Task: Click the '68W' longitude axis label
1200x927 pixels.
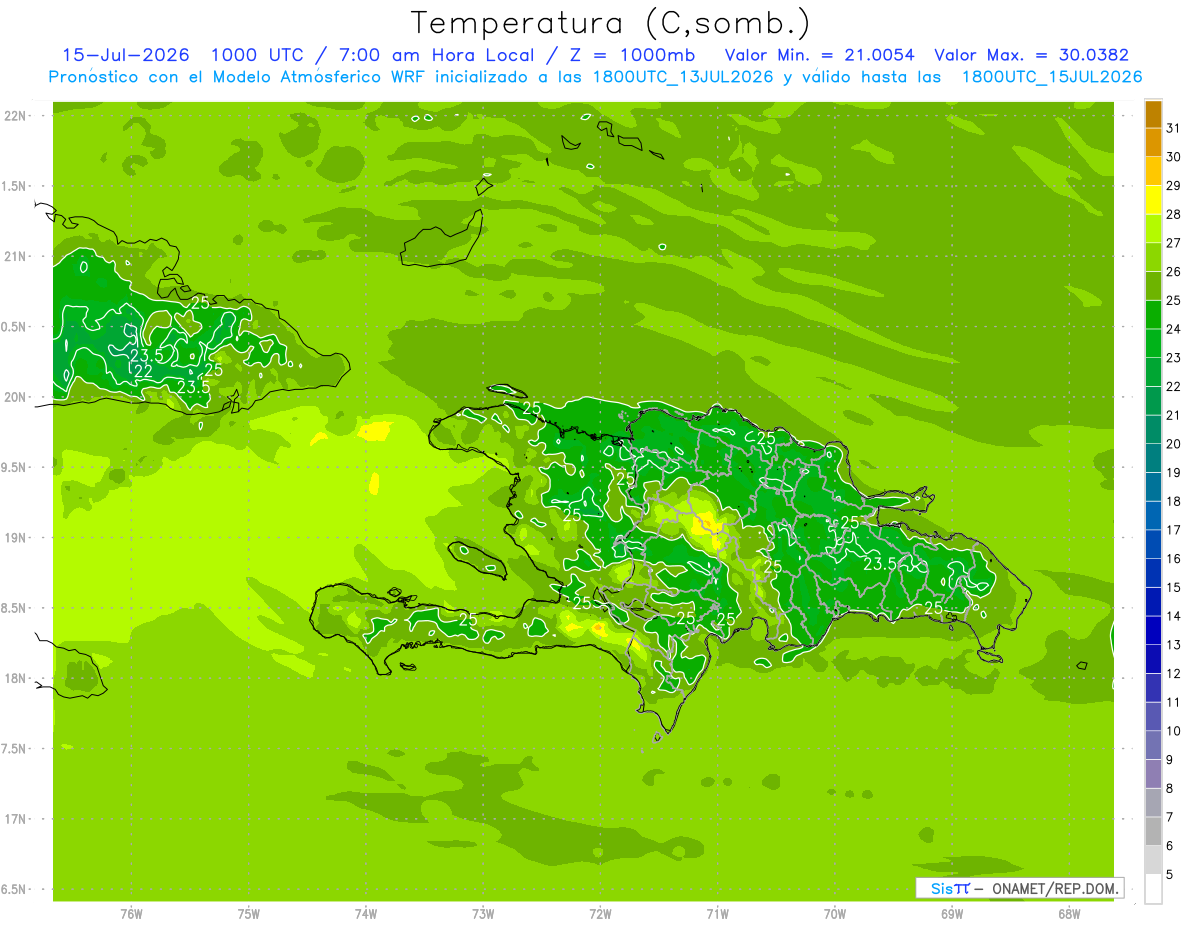Action: [x=1069, y=914]
